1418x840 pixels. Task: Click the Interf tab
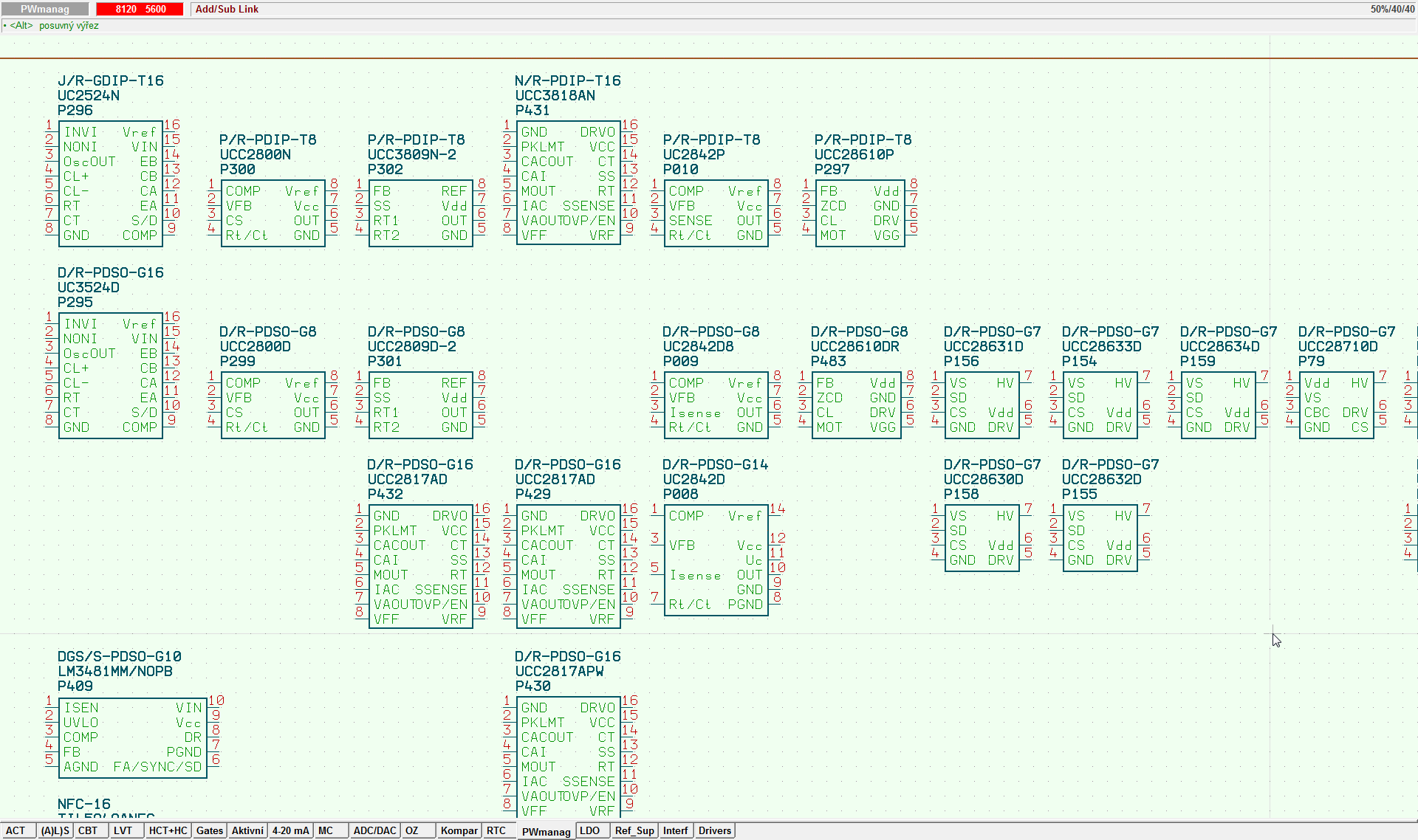click(x=675, y=831)
